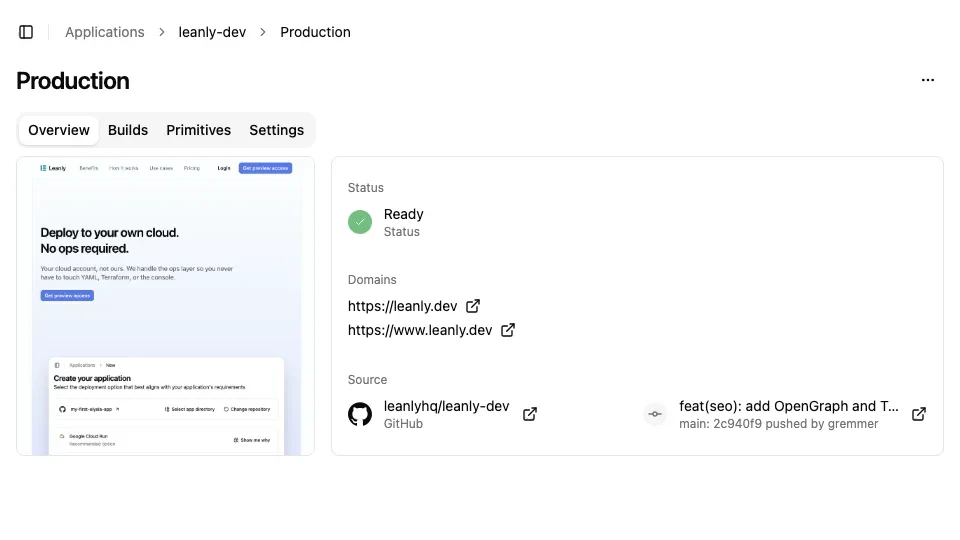Open the feat(seo): add OpenGraph commit link
The height and width of the screenshot is (540, 960).
point(789,407)
